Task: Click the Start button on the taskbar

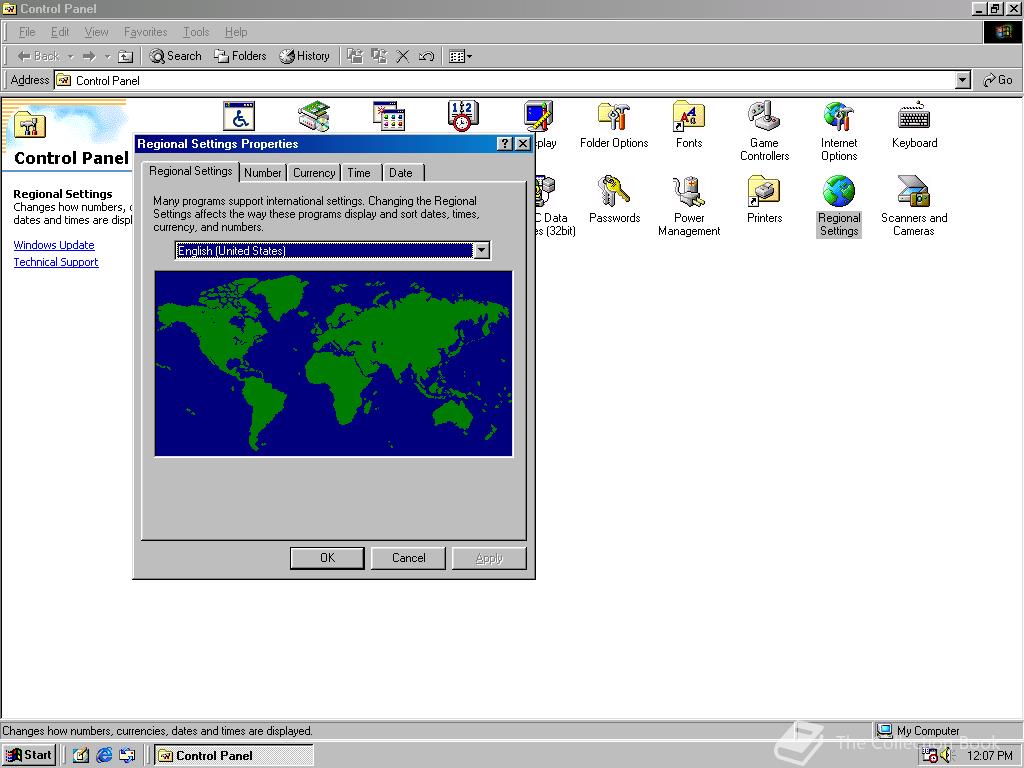Action: click(28, 755)
